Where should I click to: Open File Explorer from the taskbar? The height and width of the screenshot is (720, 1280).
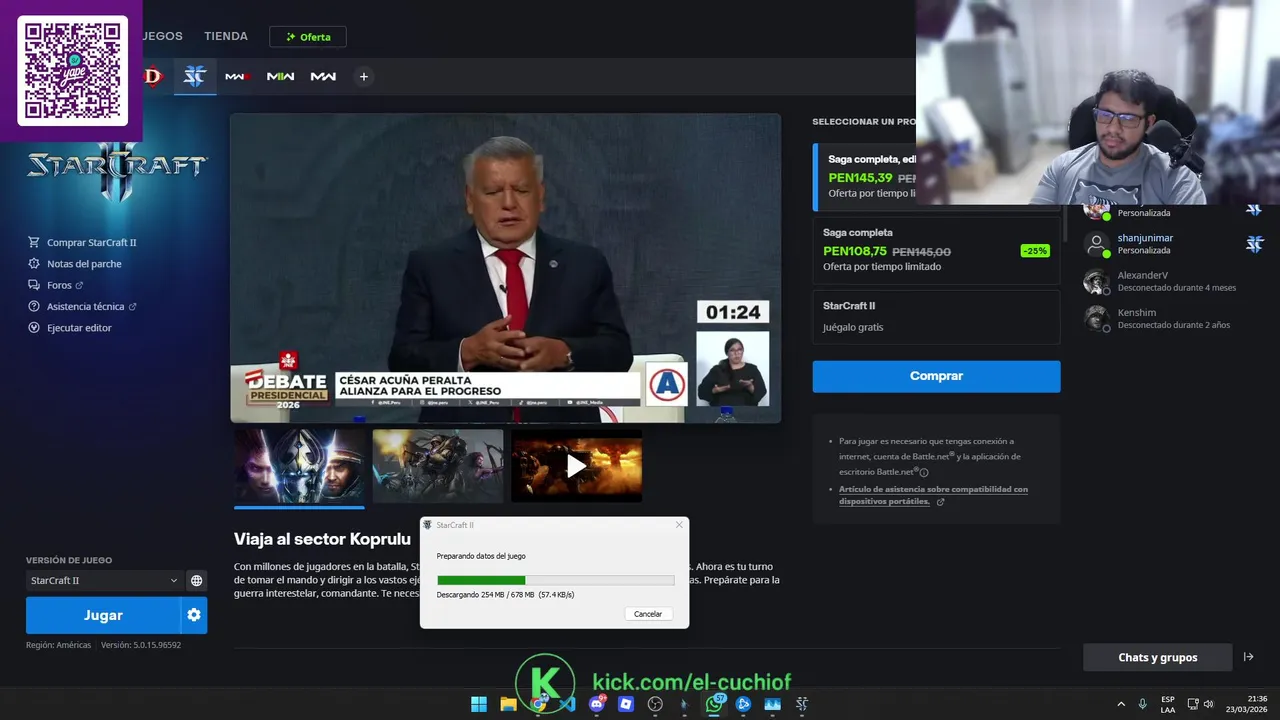coord(509,704)
